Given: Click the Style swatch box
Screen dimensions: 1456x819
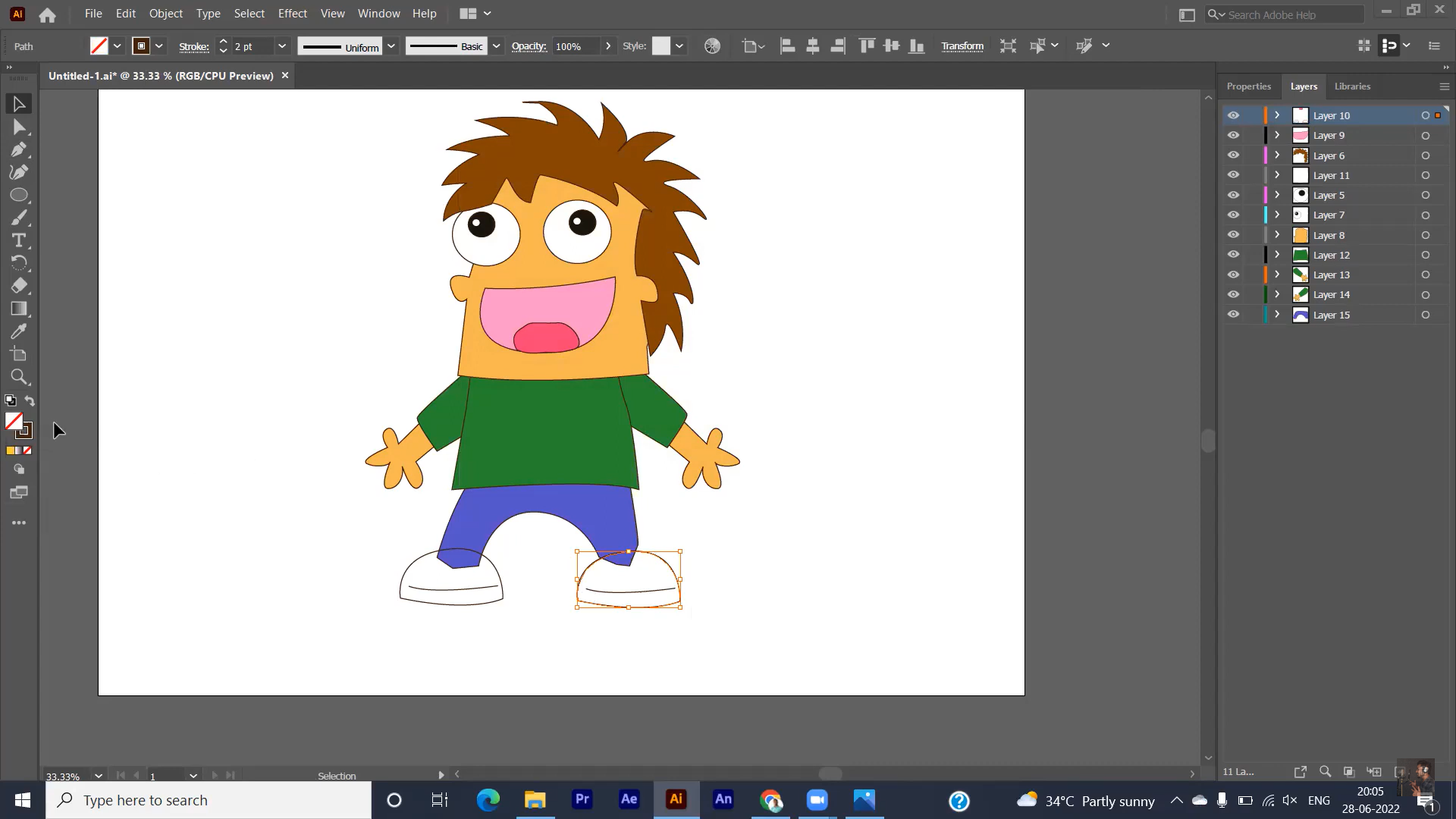Looking at the screenshot, I should 661,46.
